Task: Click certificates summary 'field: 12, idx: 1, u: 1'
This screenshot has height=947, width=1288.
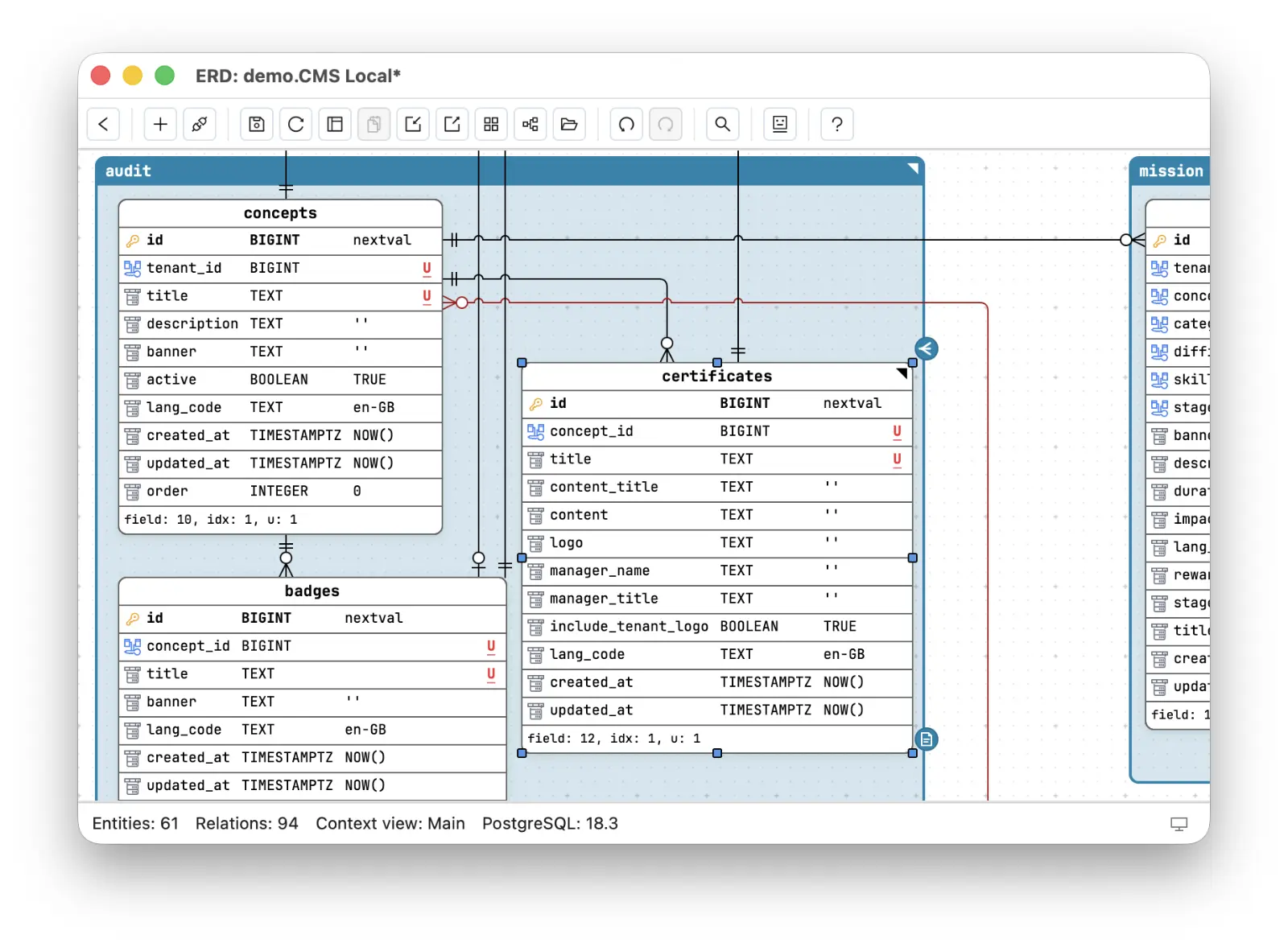Action: tap(614, 739)
